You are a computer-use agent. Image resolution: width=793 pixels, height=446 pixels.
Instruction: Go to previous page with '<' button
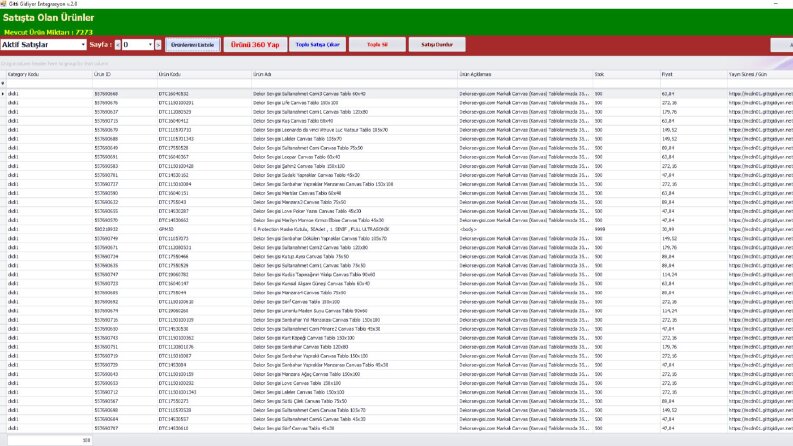click(117, 45)
